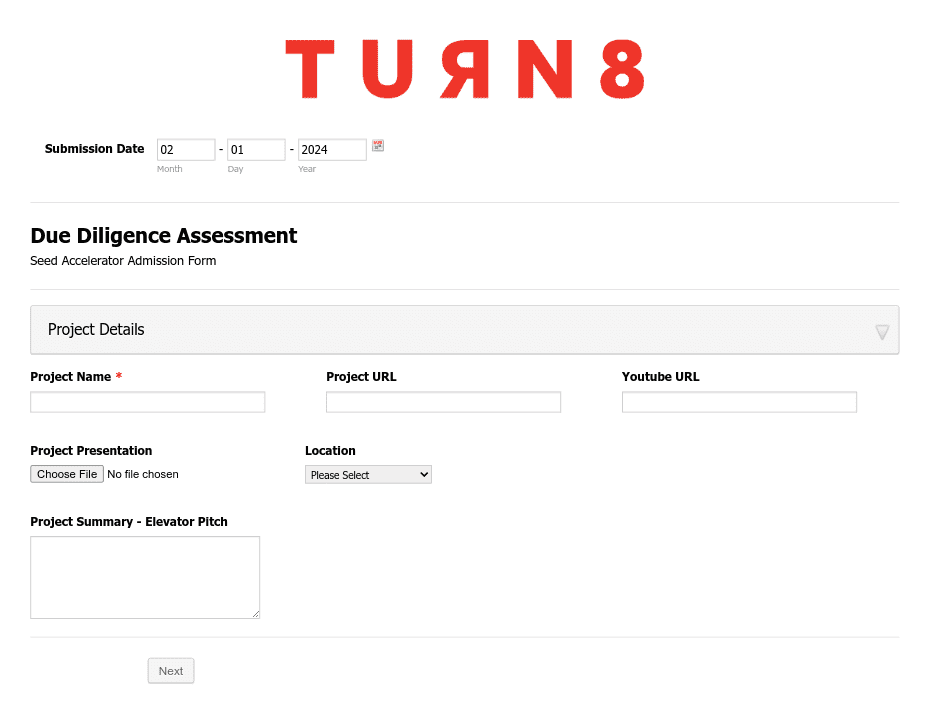The width and height of the screenshot is (930, 703).
Task: Click the 'No file chosen' text
Action: point(143,474)
